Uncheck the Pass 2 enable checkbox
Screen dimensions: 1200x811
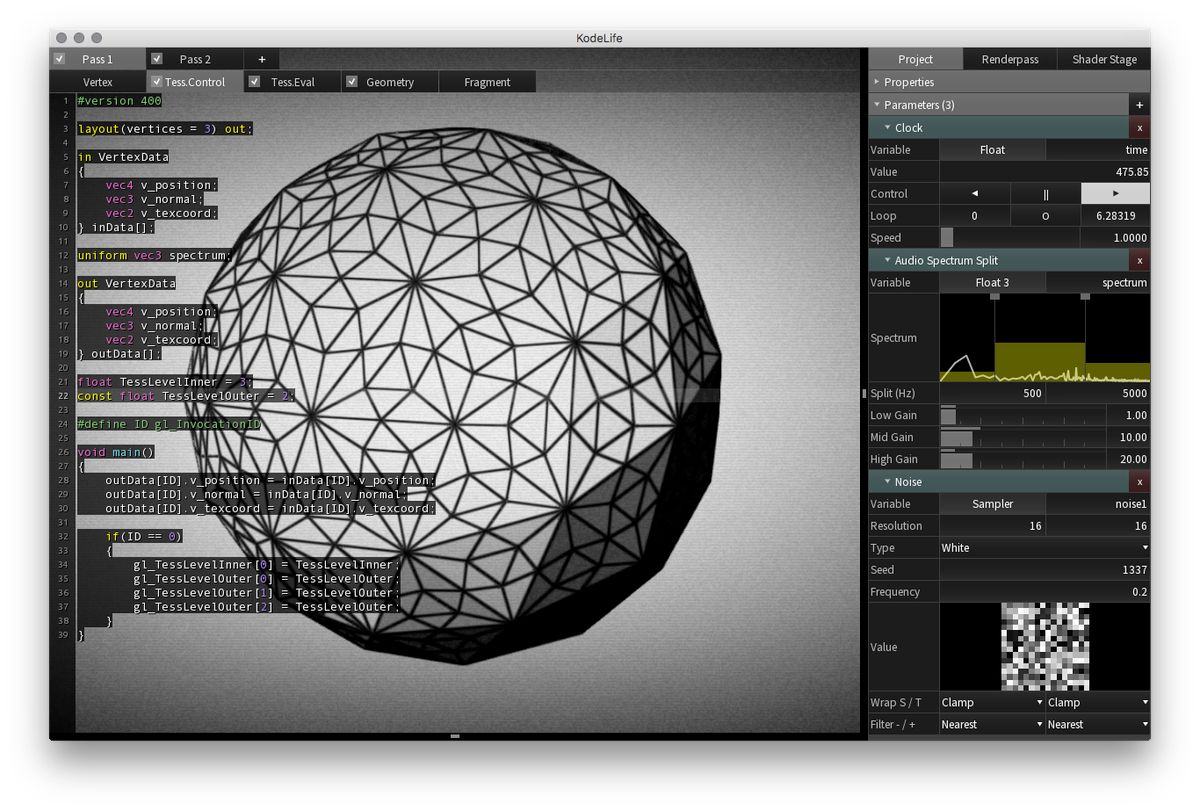coord(155,58)
